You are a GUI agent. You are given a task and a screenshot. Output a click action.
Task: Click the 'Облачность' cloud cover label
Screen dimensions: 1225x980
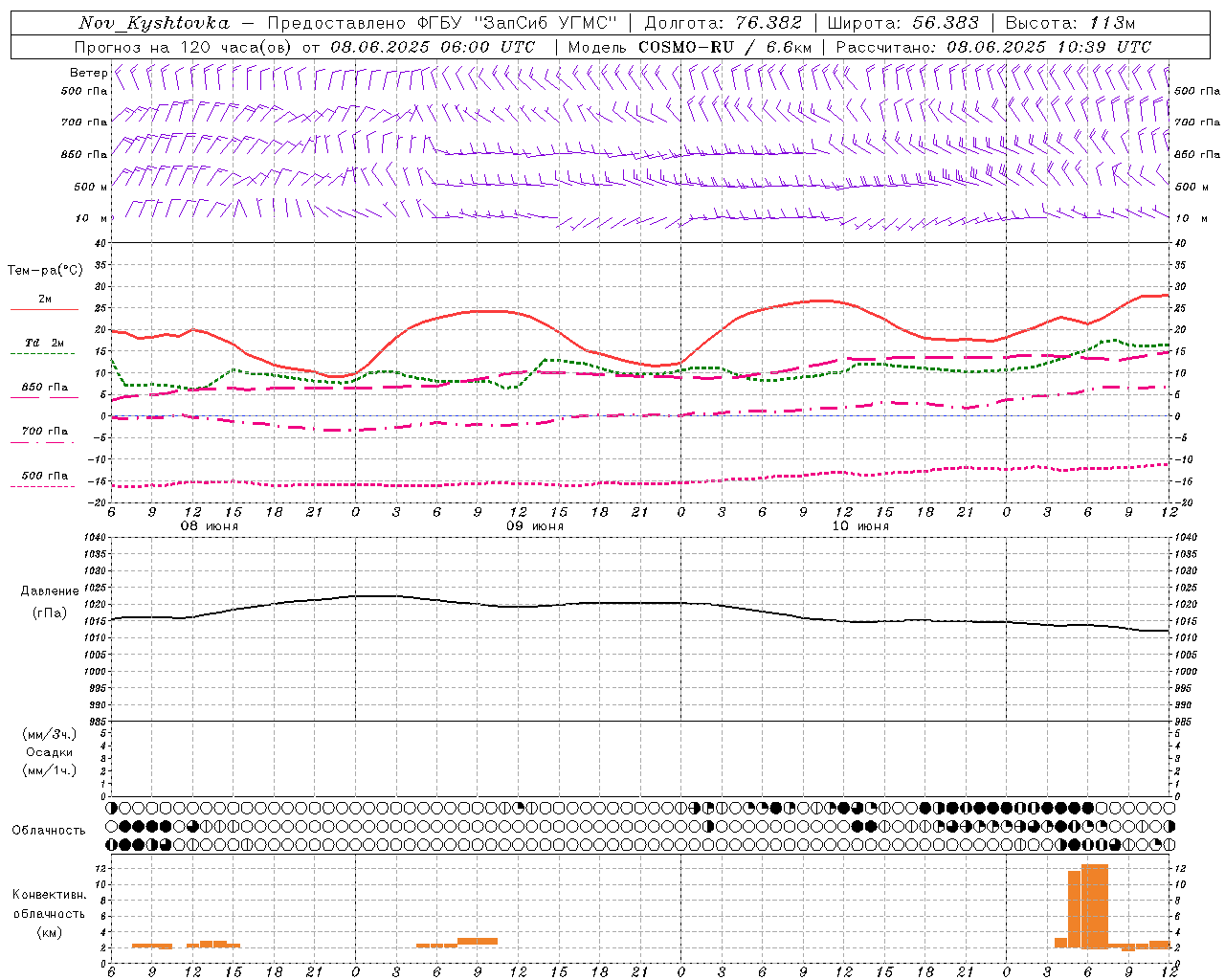49,830
